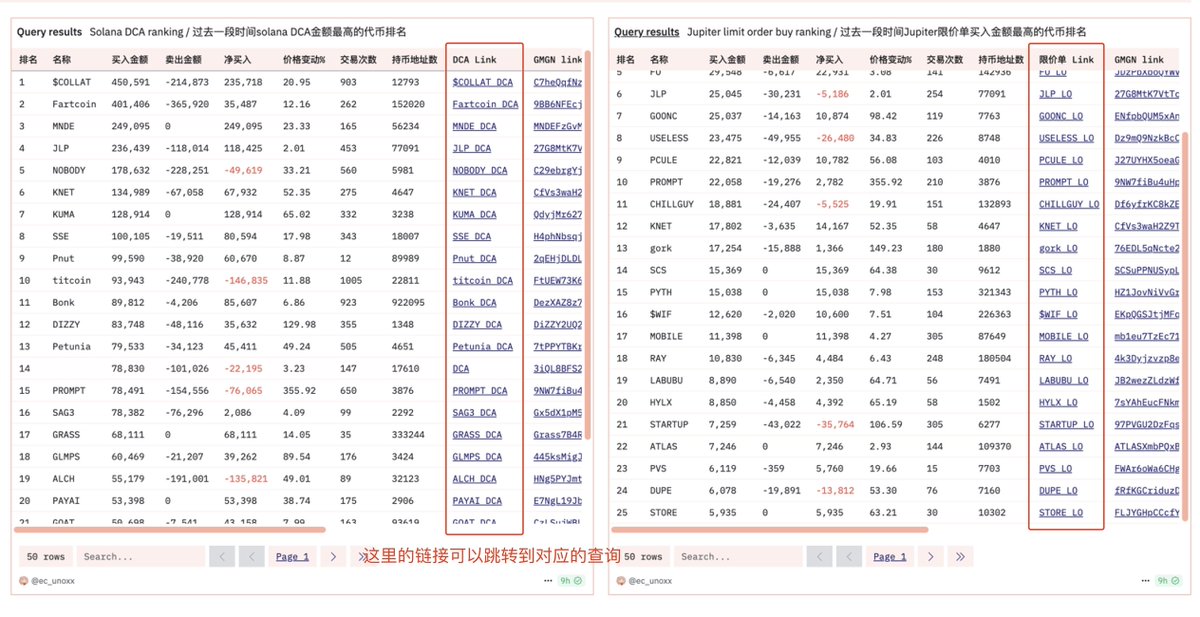Image resolution: width=1200 pixels, height=617 pixels.
Task: Open the GMGN link in the RAY row
Action: (1147, 358)
